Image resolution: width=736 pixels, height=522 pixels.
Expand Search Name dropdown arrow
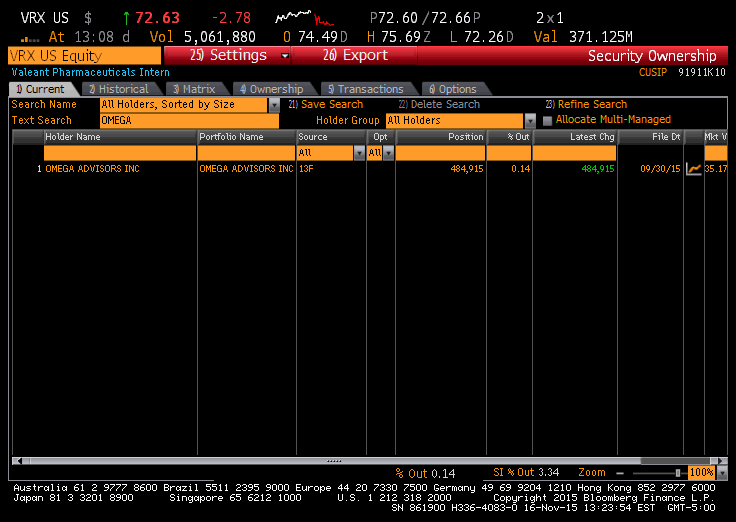[274, 105]
